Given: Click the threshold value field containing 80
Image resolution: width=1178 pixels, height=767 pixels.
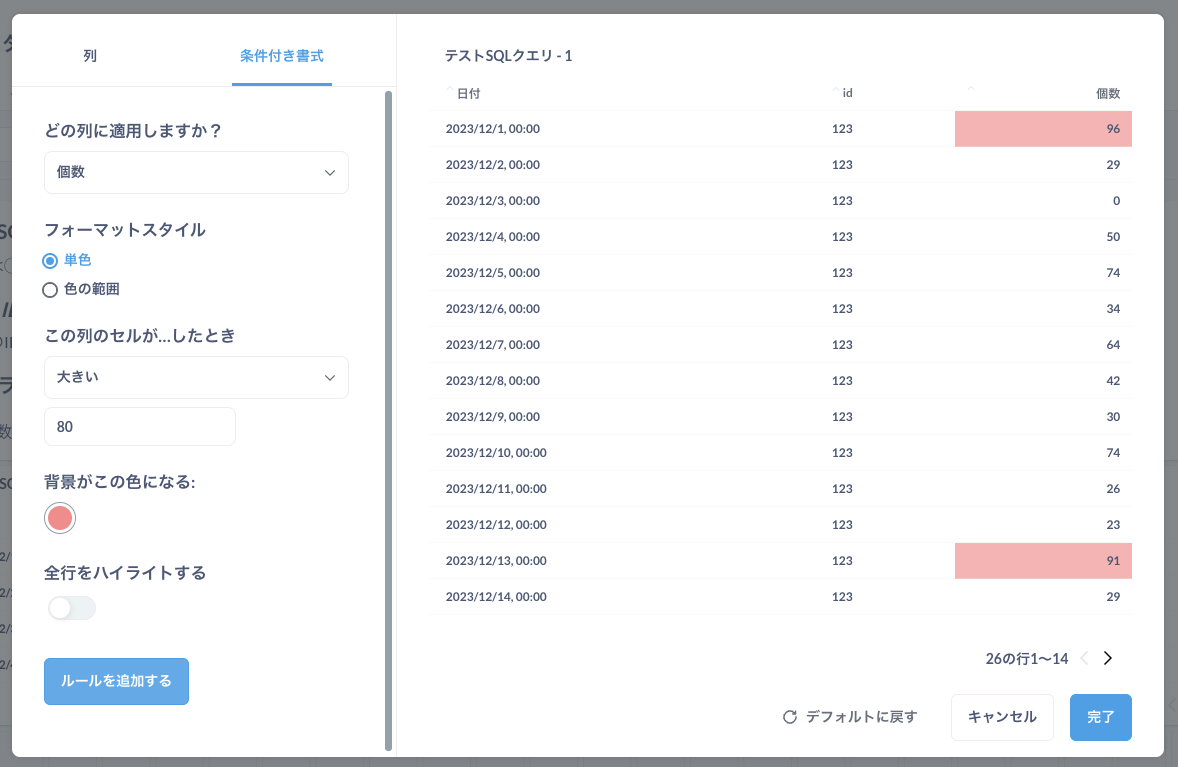Looking at the screenshot, I should [139, 426].
